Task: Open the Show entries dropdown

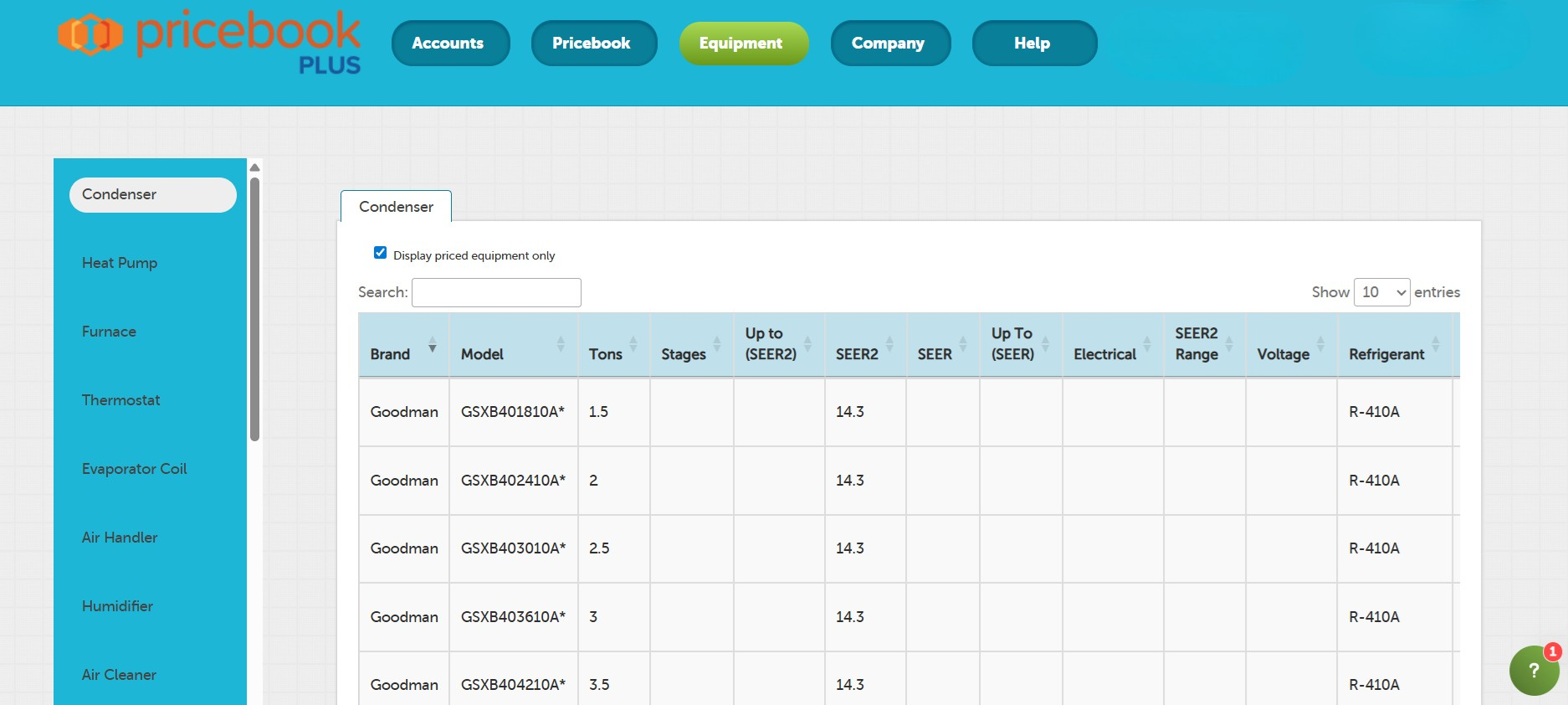Action: pos(1381,292)
